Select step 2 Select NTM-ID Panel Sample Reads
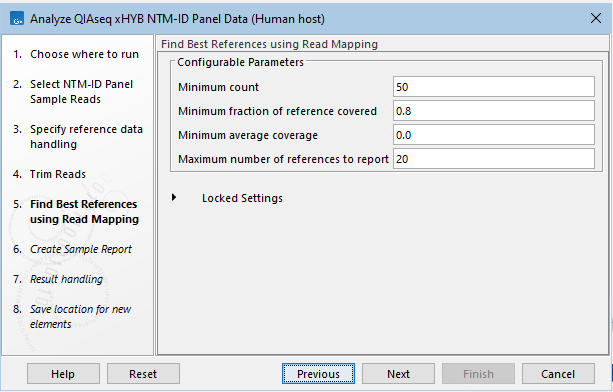This screenshot has height=392, width=613. pos(73,92)
